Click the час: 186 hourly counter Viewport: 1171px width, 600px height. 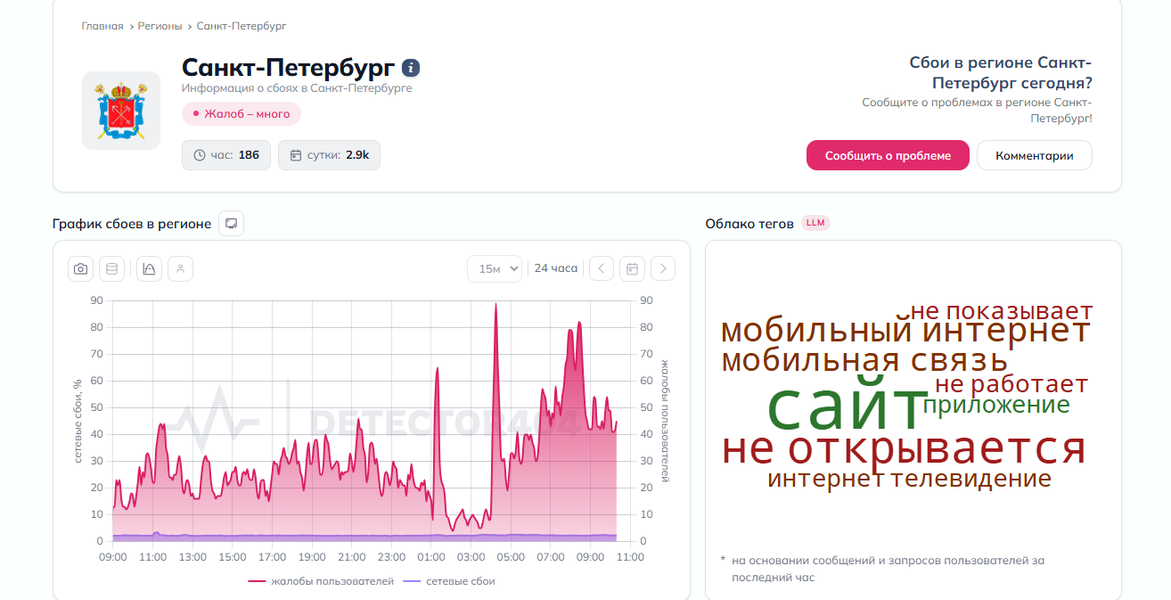tap(226, 155)
